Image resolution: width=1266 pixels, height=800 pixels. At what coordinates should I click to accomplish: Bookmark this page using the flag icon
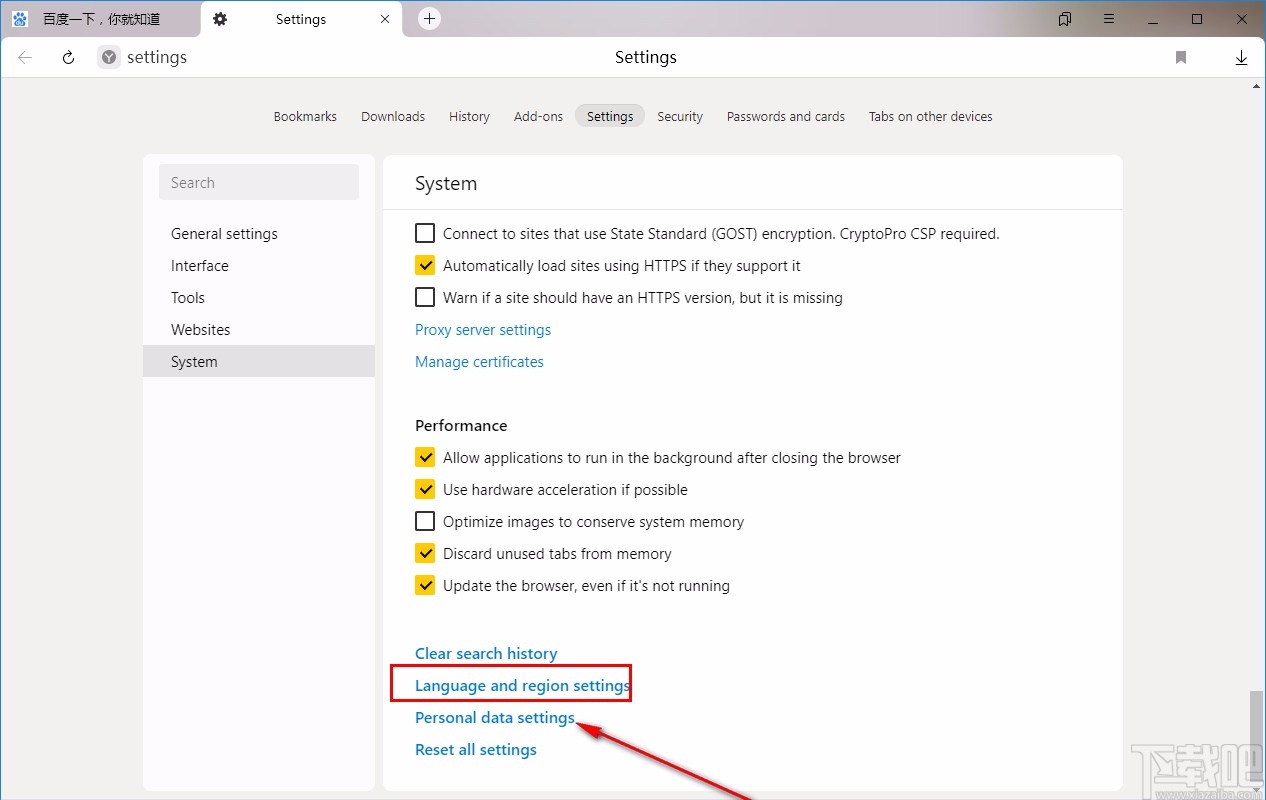1180,57
